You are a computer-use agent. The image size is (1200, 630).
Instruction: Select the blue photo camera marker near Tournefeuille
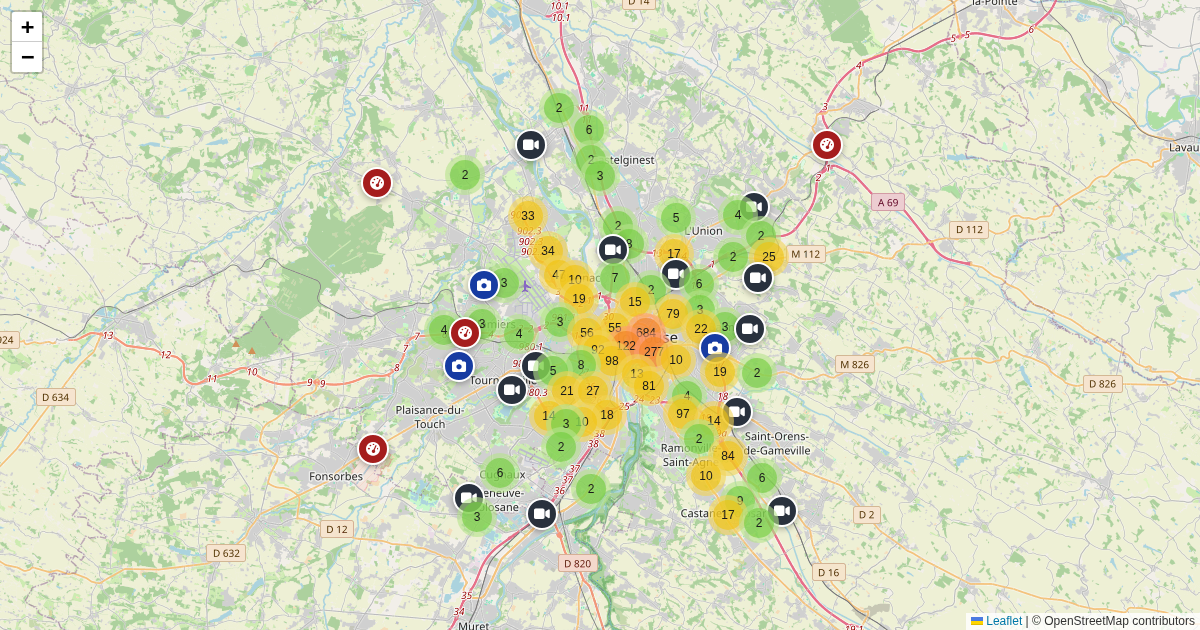[459, 366]
